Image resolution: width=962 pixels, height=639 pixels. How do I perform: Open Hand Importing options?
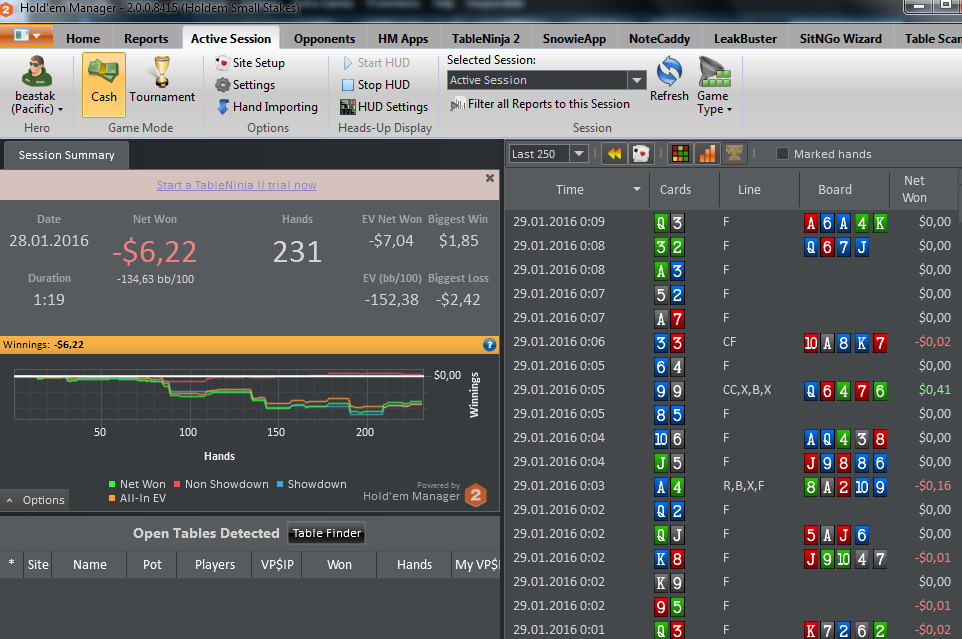[x=267, y=107]
